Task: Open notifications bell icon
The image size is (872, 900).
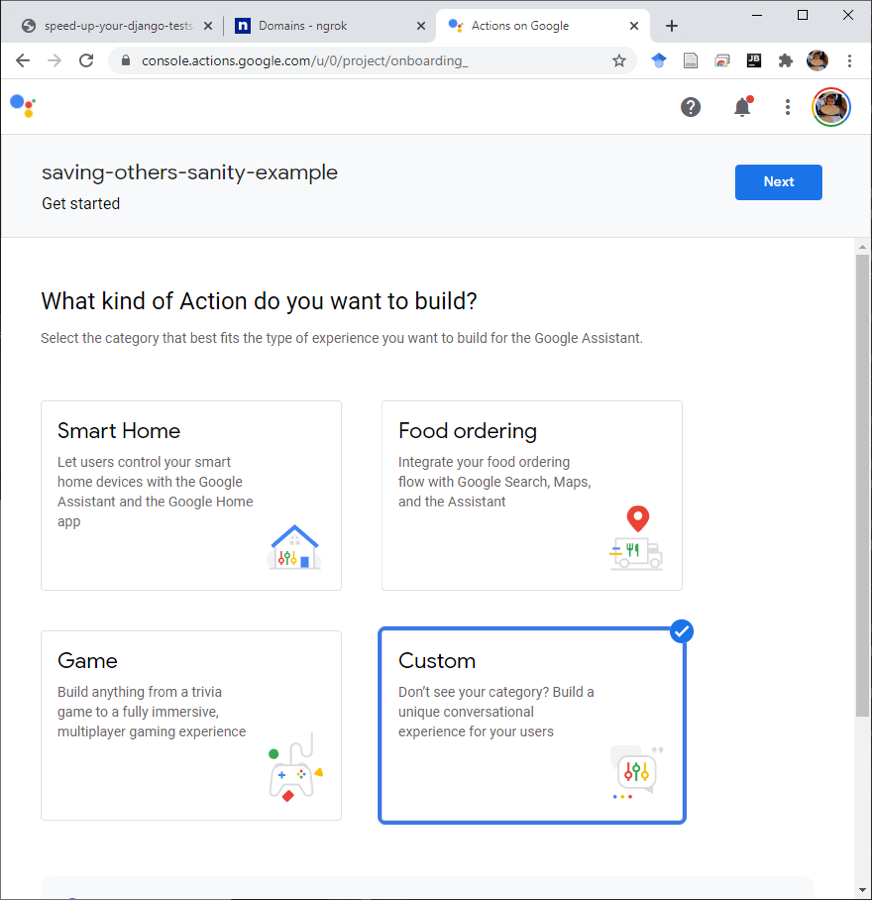Action: (x=742, y=107)
